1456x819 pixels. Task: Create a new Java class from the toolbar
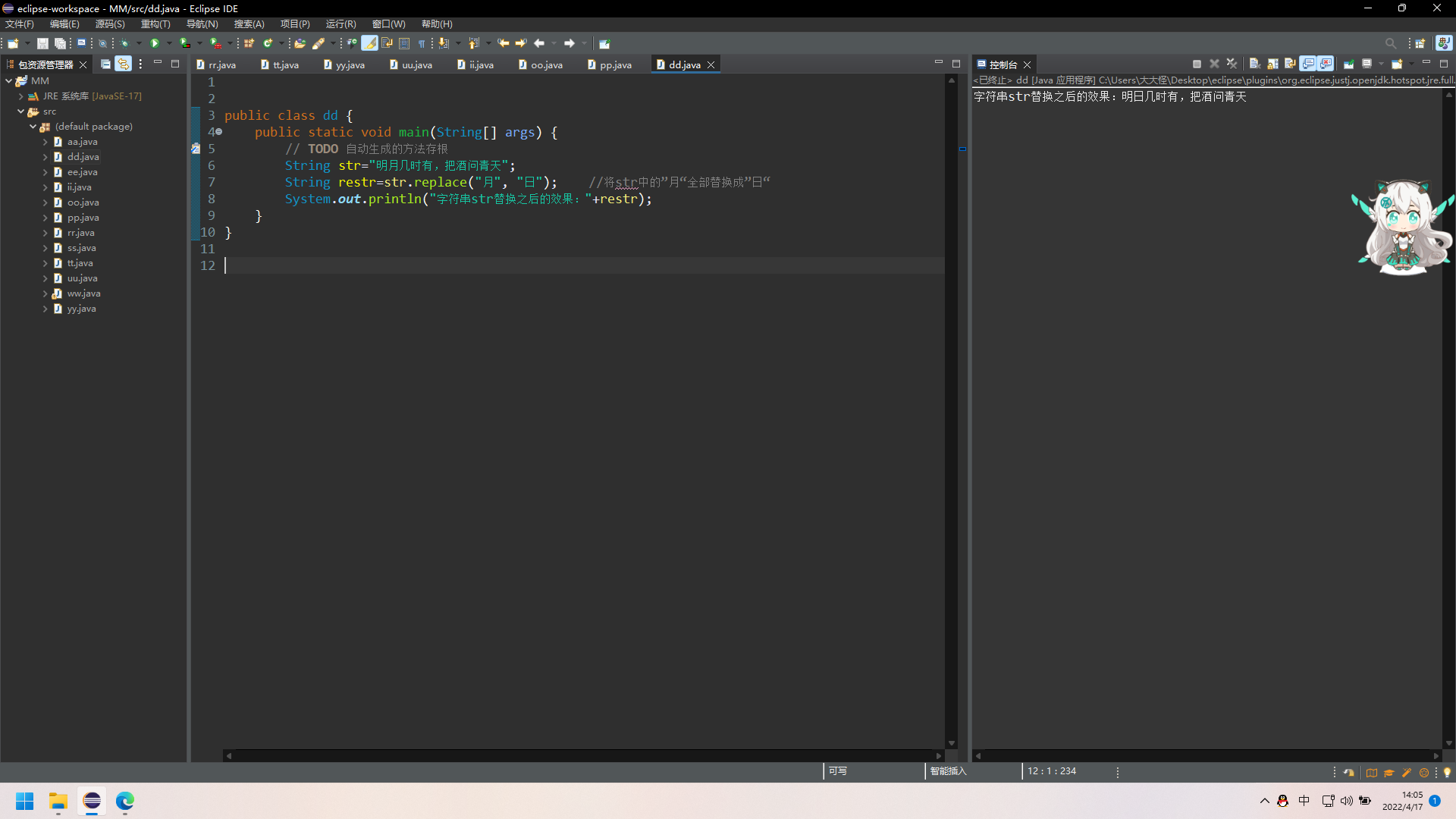click(x=268, y=43)
